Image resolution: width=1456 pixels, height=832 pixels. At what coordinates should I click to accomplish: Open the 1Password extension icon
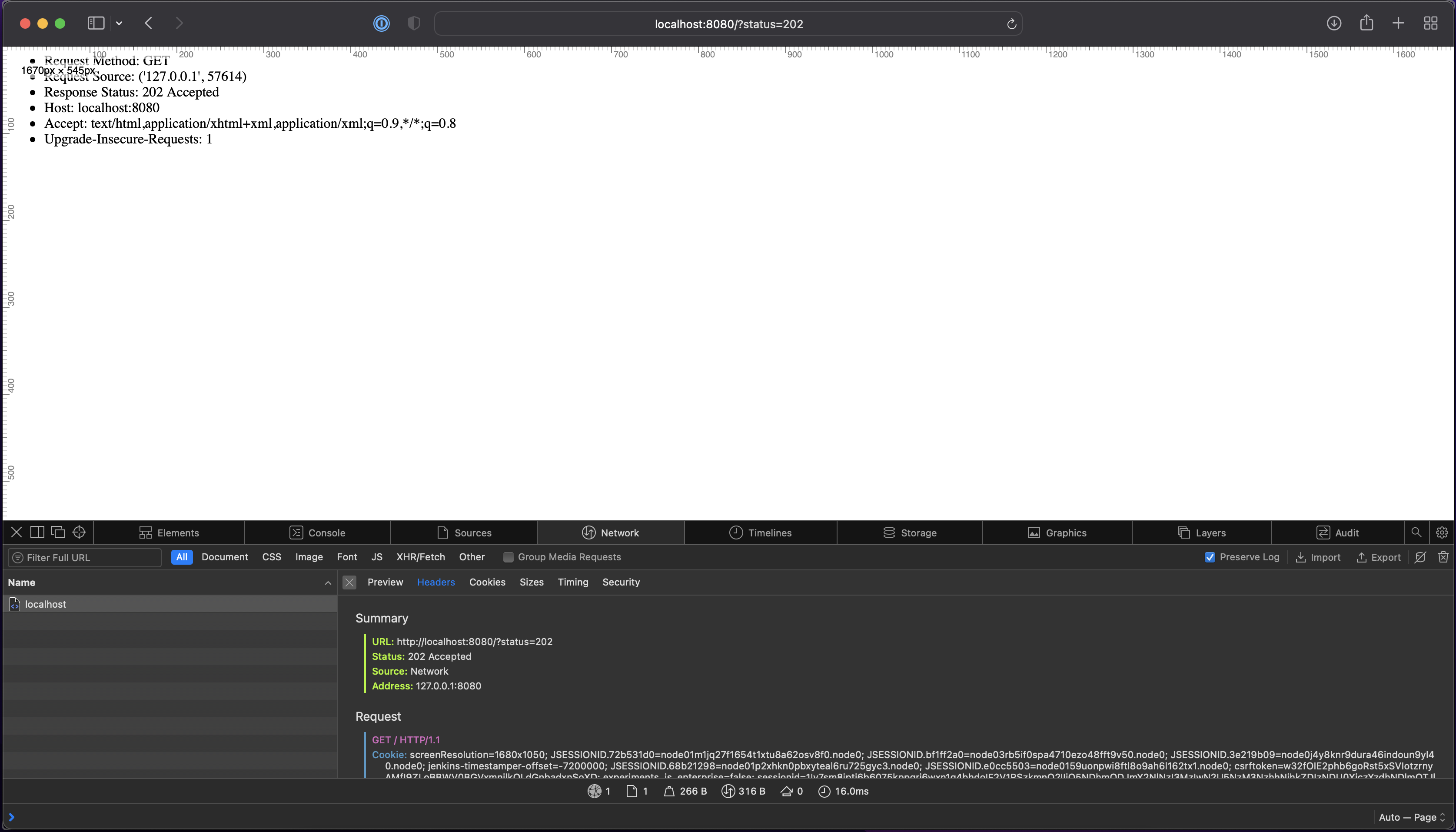click(x=381, y=23)
